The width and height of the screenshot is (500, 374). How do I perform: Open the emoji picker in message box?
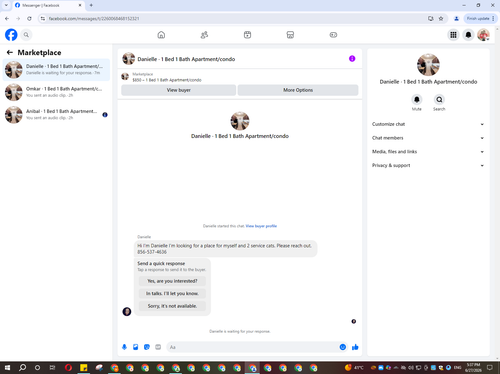343,347
